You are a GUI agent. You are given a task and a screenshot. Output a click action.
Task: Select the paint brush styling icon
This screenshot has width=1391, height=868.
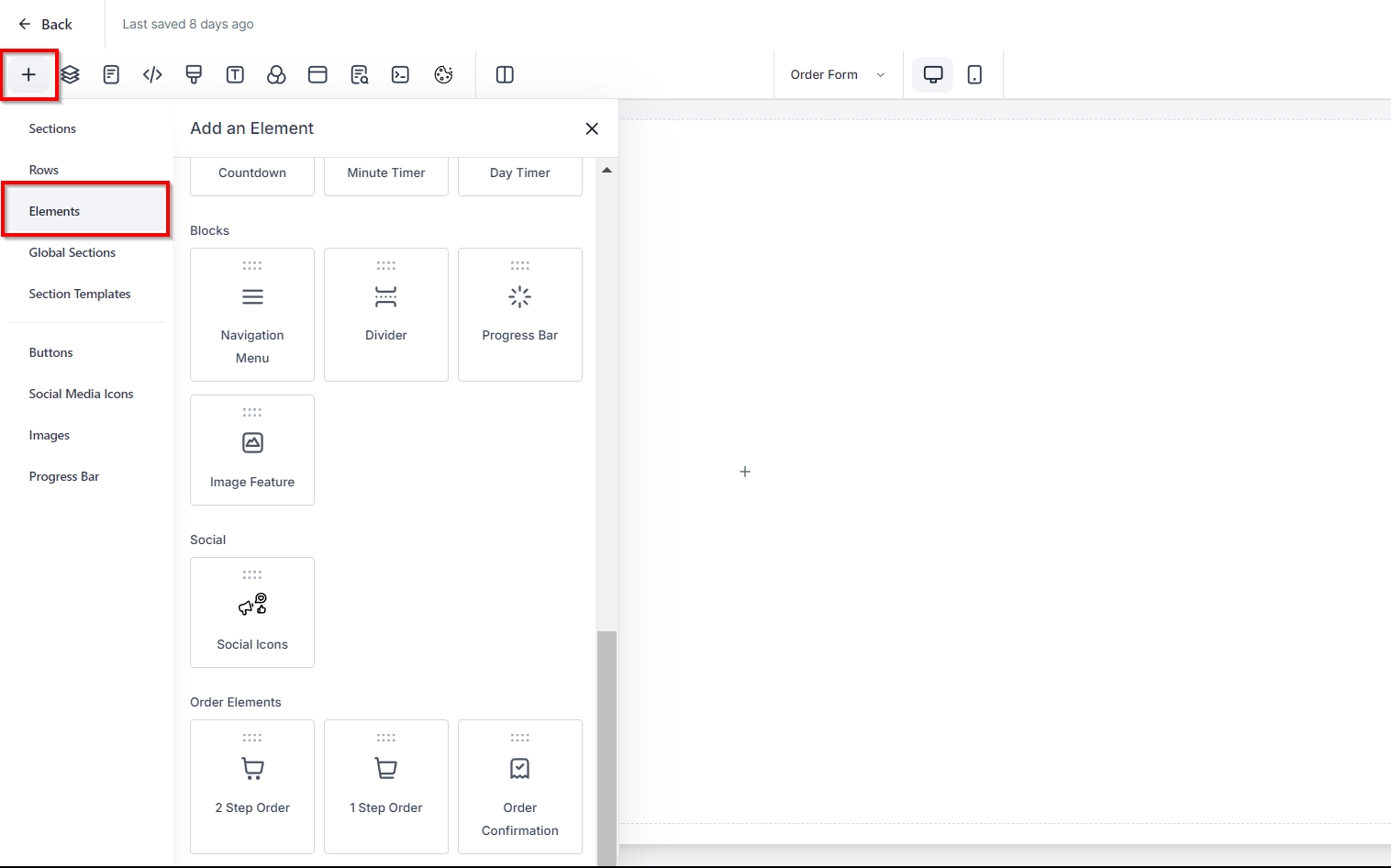[x=194, y=75]
